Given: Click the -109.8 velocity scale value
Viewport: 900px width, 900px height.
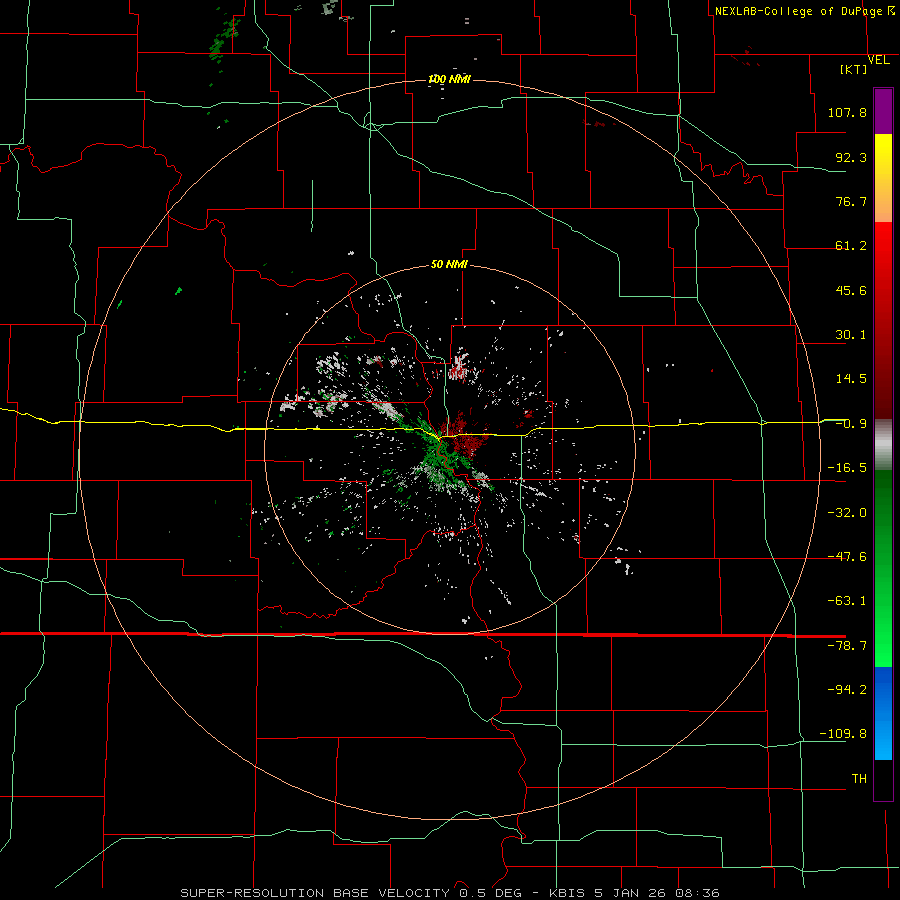Looking at the screenshot, I should [843, 734].
